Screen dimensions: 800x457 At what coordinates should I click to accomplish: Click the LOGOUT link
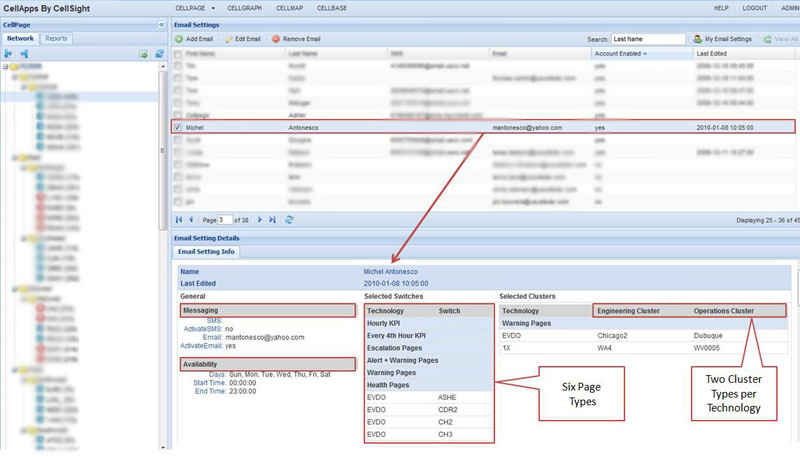(755, 7)
